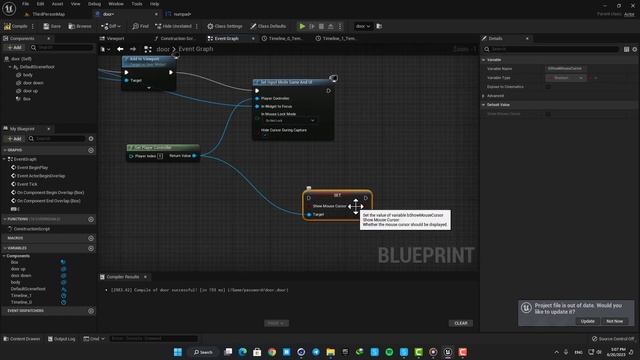Click the Components panel search field

click(62, 47)
